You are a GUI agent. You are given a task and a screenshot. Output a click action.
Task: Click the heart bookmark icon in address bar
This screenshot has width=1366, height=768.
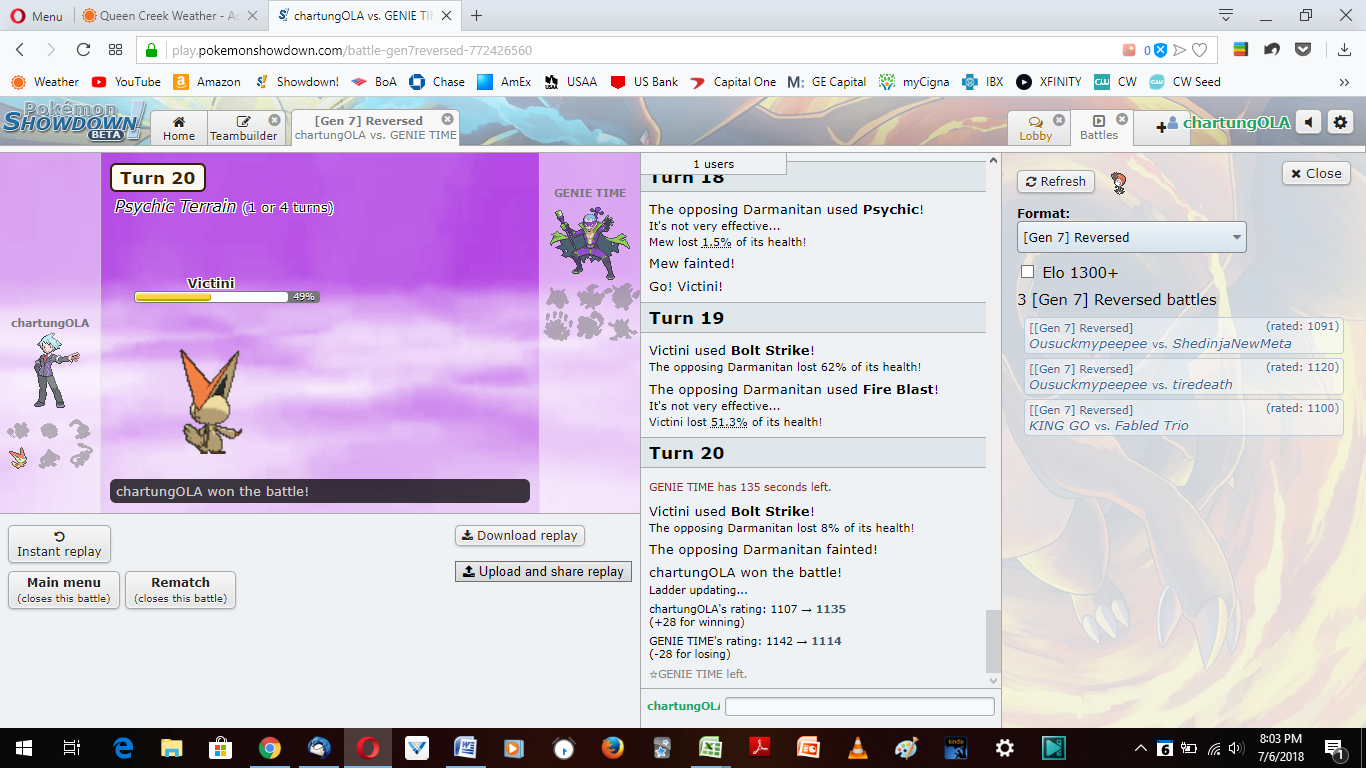1199,50
